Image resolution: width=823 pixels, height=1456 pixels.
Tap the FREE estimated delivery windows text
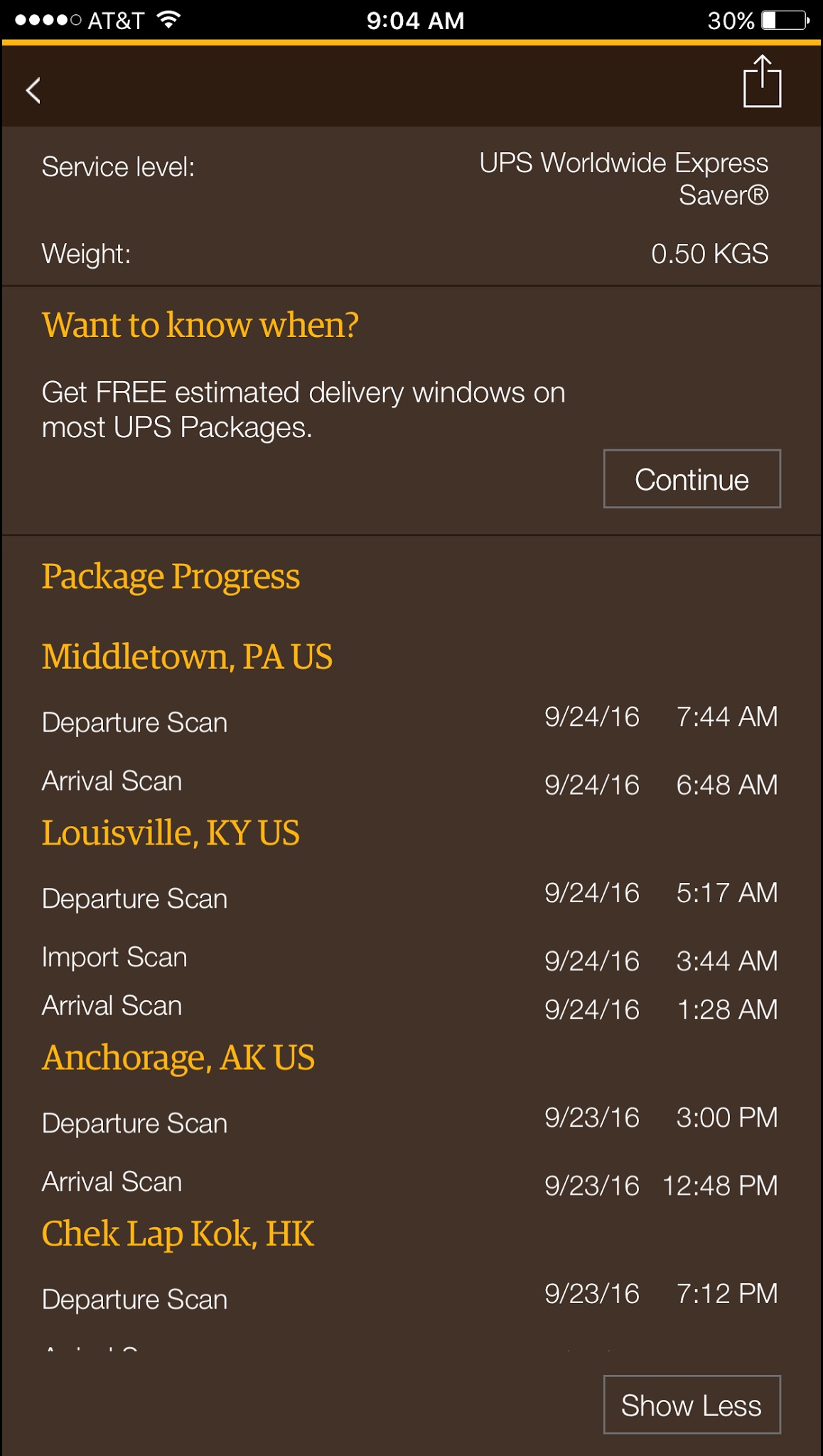click(303, 409)
